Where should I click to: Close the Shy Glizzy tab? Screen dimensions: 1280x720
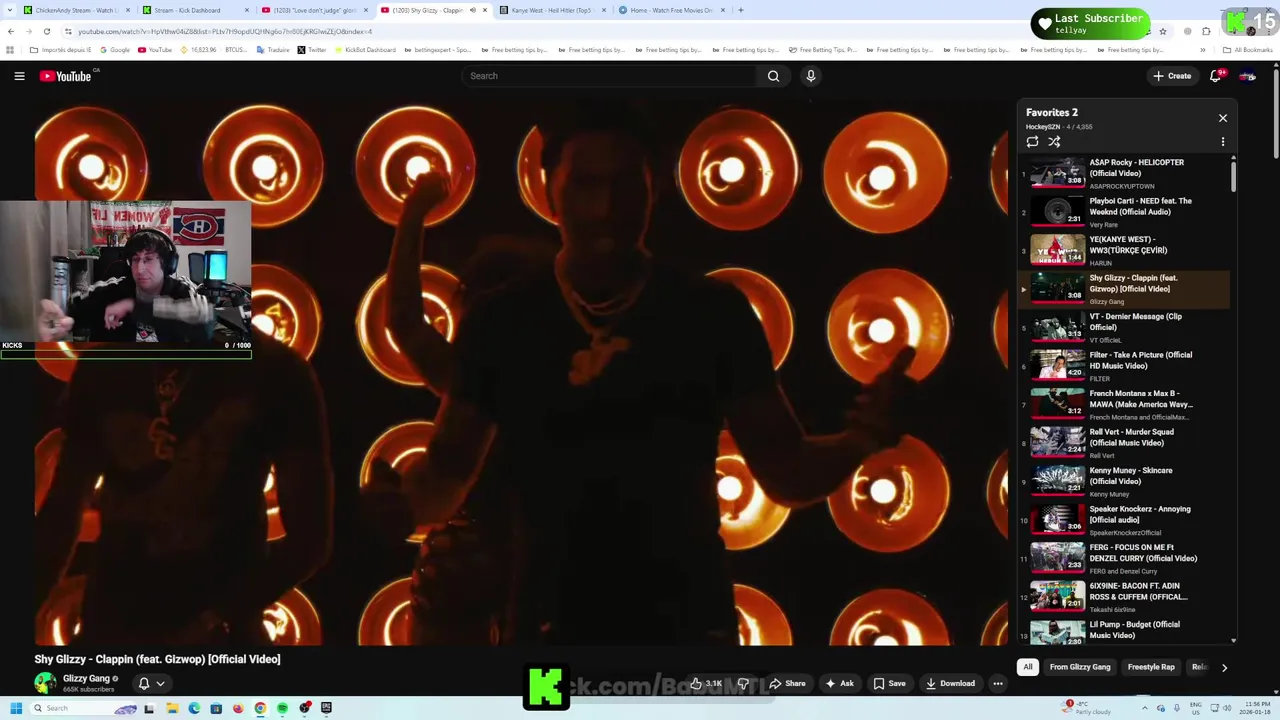485,10
